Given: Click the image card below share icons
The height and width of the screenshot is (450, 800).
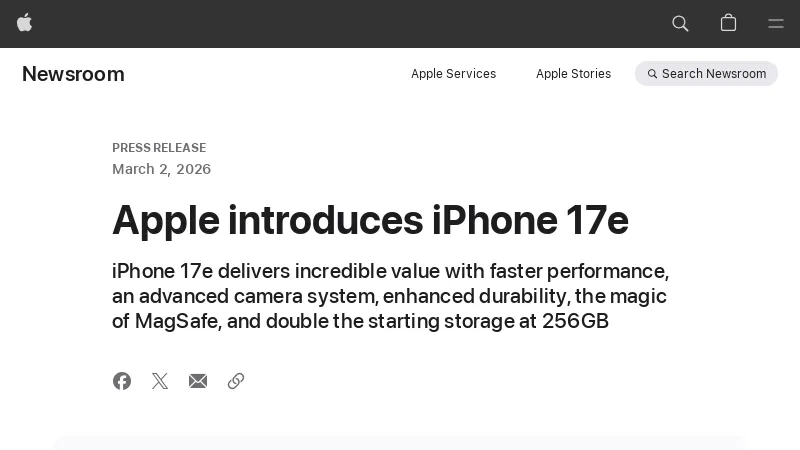Looking at the screenshot, I should click(x=400, y=442).
